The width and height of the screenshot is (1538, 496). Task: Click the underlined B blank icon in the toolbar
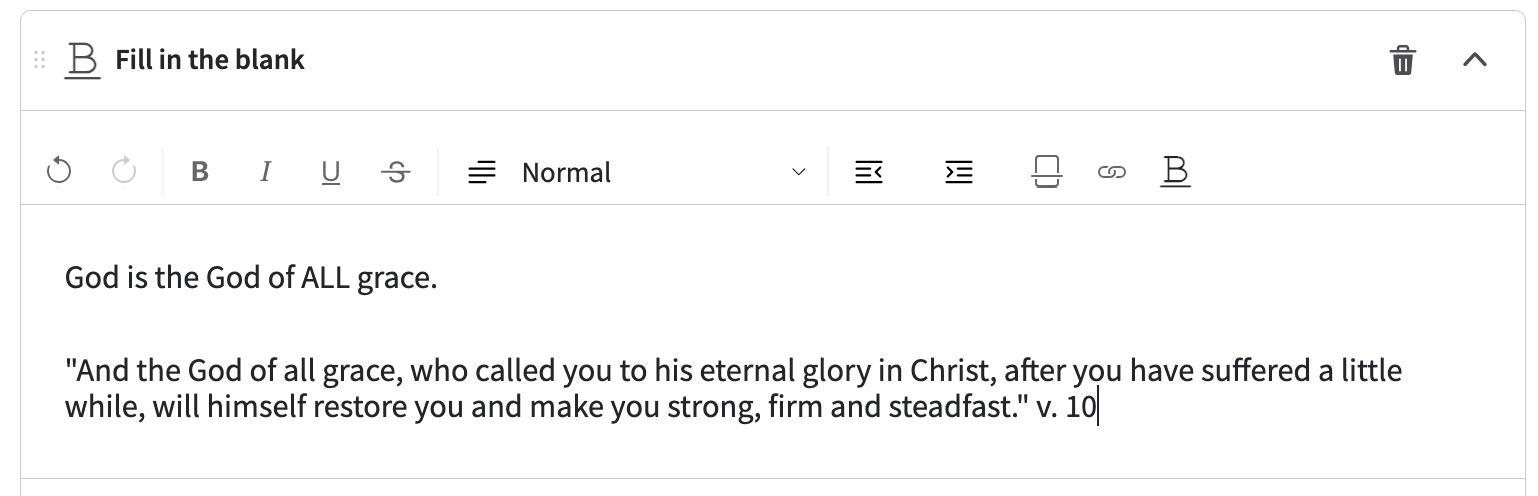coord(1176,172)
